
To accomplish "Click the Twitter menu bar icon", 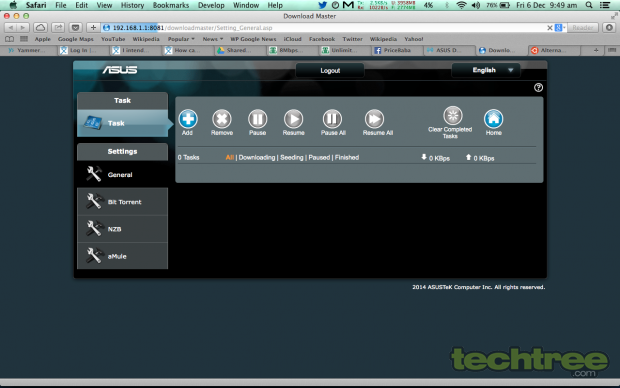I will (x=323, y=5).
